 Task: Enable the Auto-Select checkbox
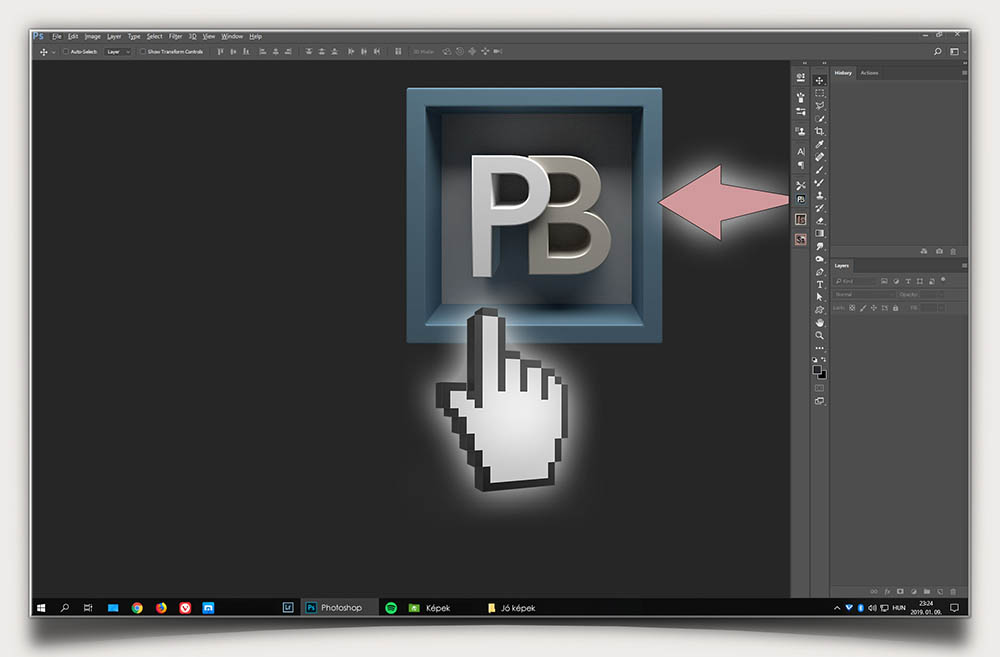[66, 51]
